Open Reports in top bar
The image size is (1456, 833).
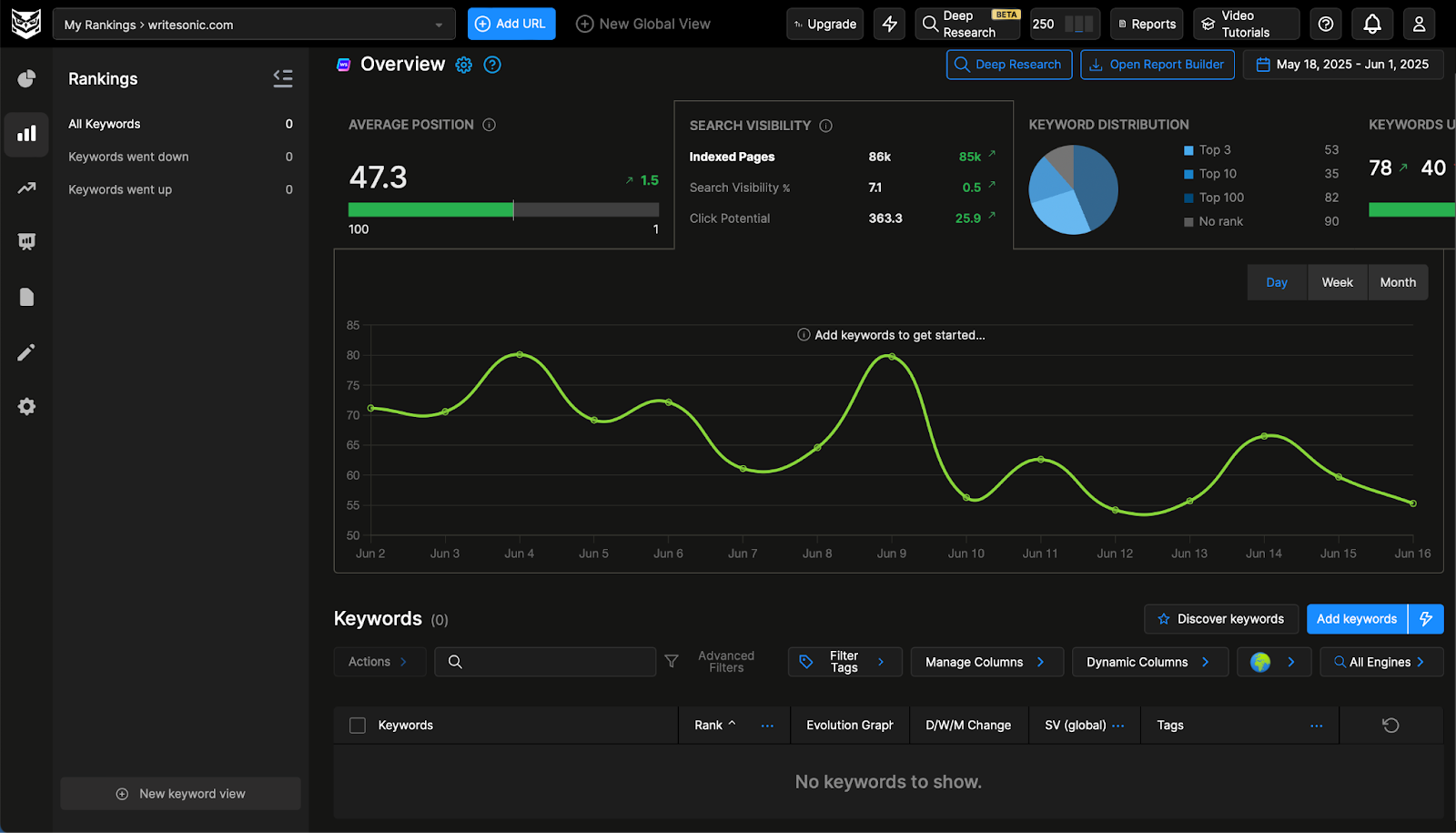click(1147, 25)
